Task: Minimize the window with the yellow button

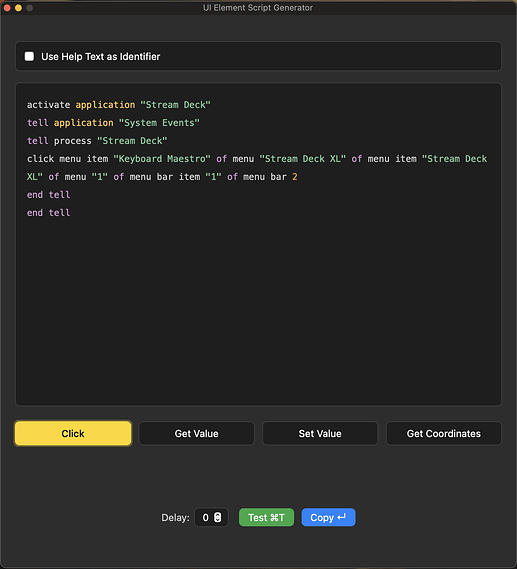Action: 19,8
